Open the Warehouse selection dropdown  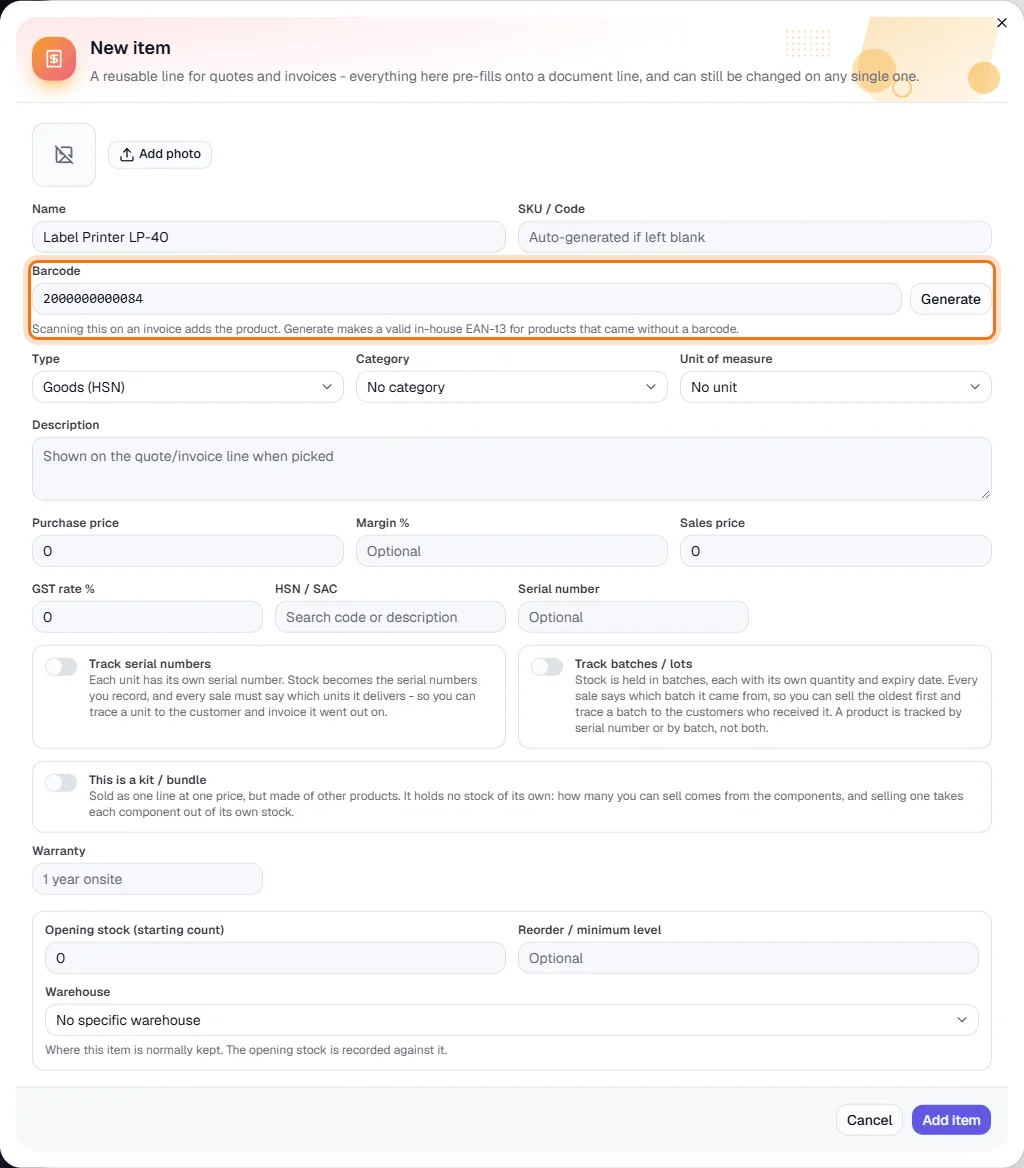point(512,1021)
